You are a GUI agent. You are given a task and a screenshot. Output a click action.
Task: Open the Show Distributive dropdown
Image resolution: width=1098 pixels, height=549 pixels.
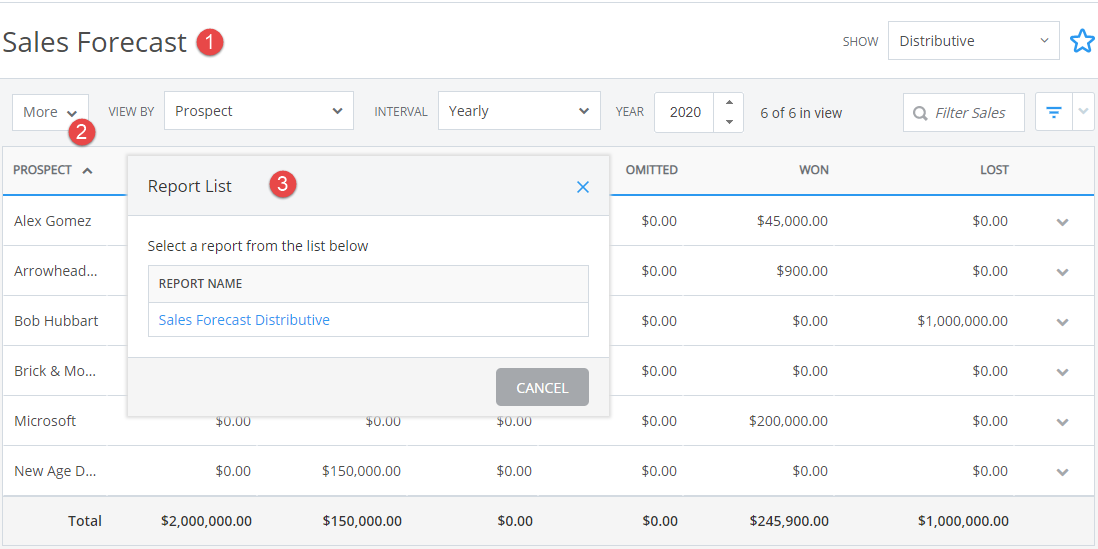(973, 41)
